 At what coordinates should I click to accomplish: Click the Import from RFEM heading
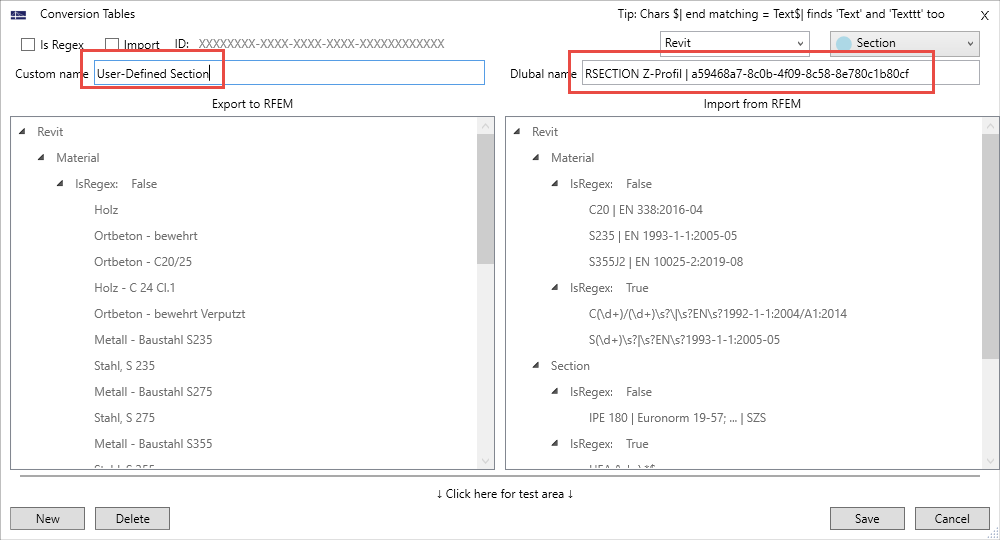(752, 104)
